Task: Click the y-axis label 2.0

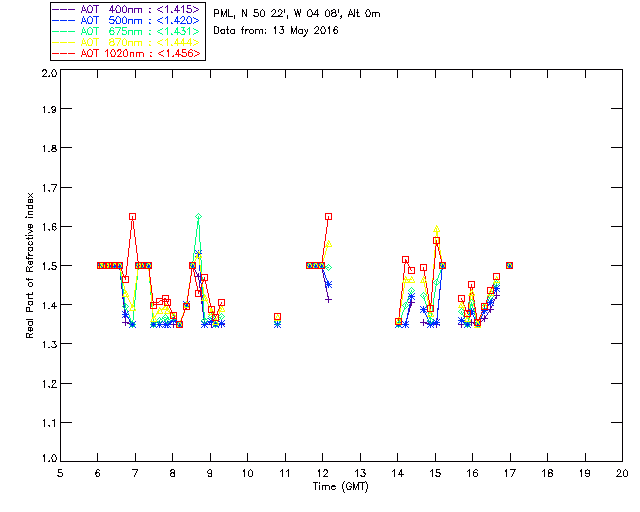Action: [x=49, y=73]
